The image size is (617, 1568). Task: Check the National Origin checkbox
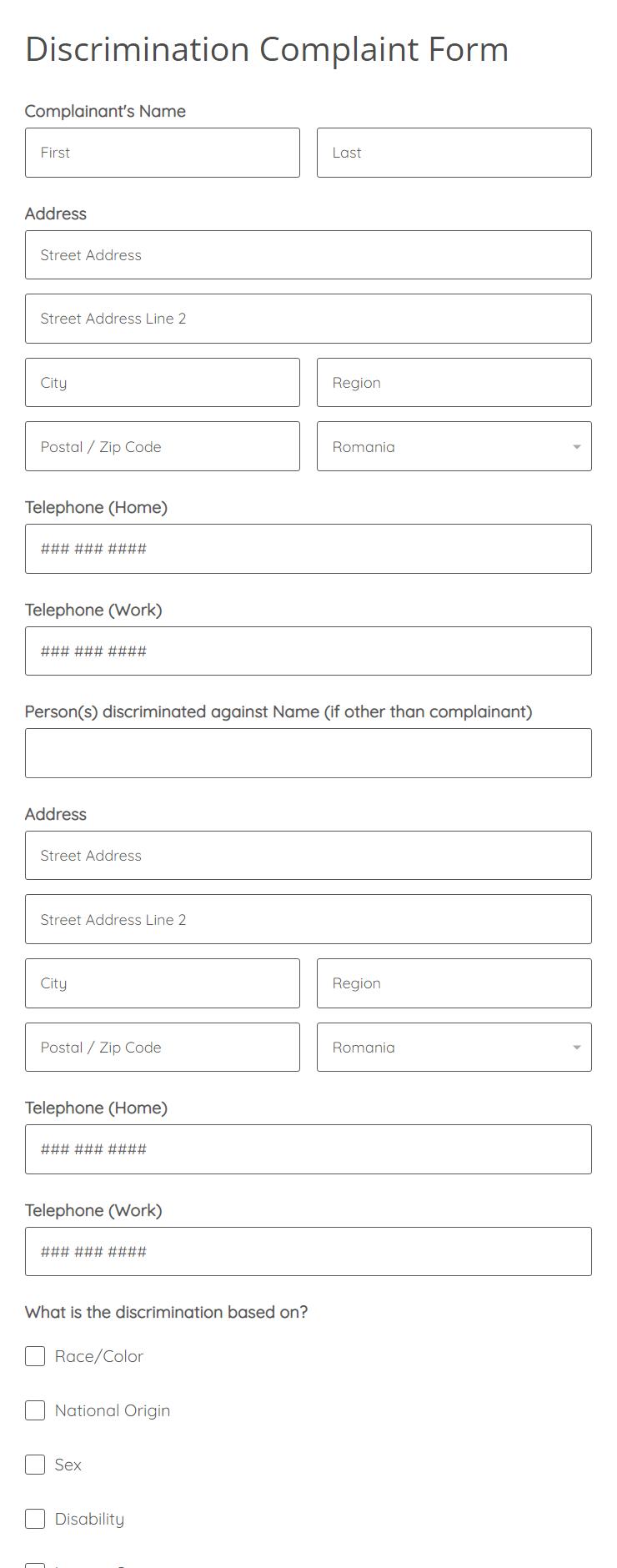pyautogui.click(x=35, y=1410)
